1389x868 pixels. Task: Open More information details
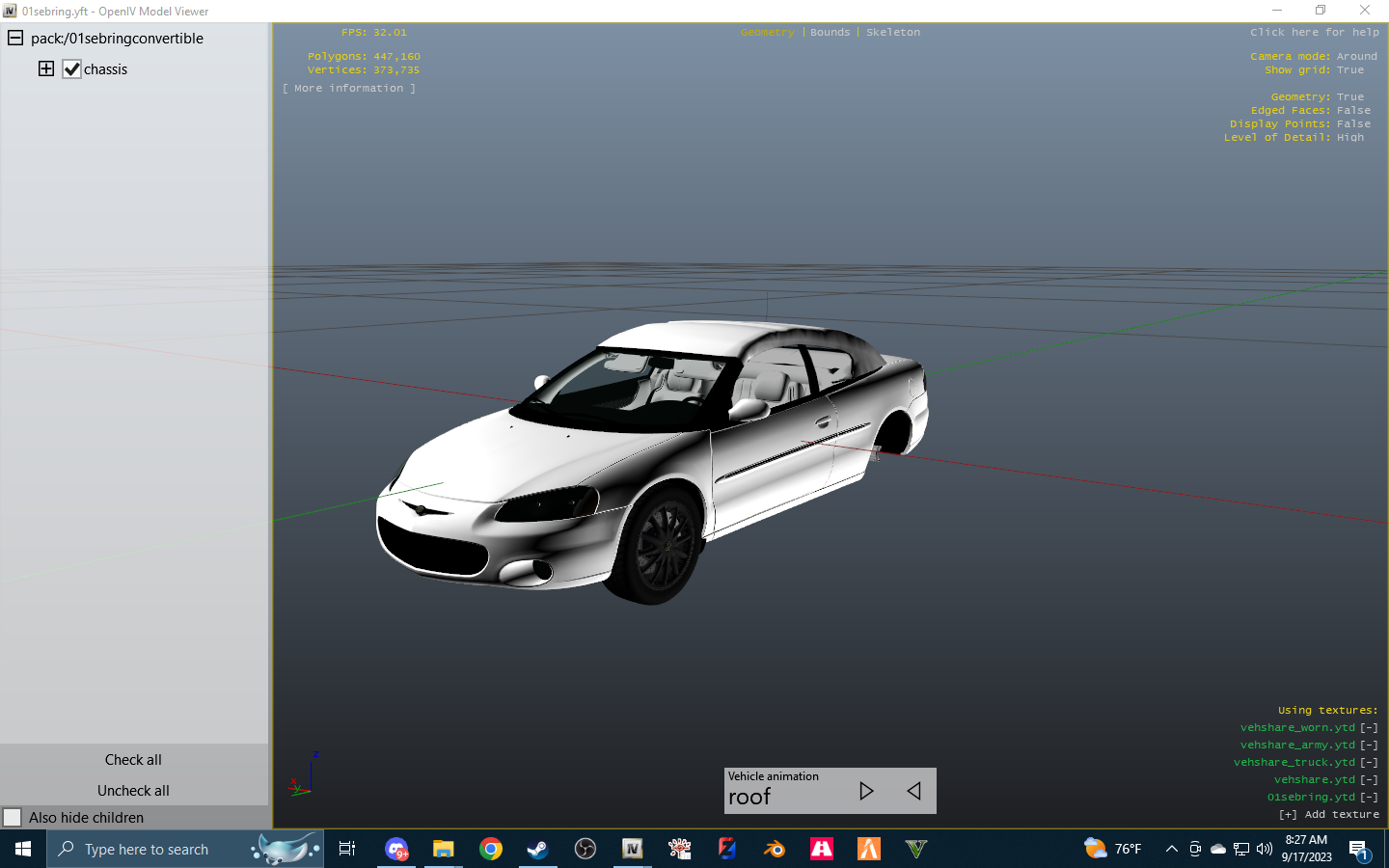pyautogui.click(x=348, y=88)
